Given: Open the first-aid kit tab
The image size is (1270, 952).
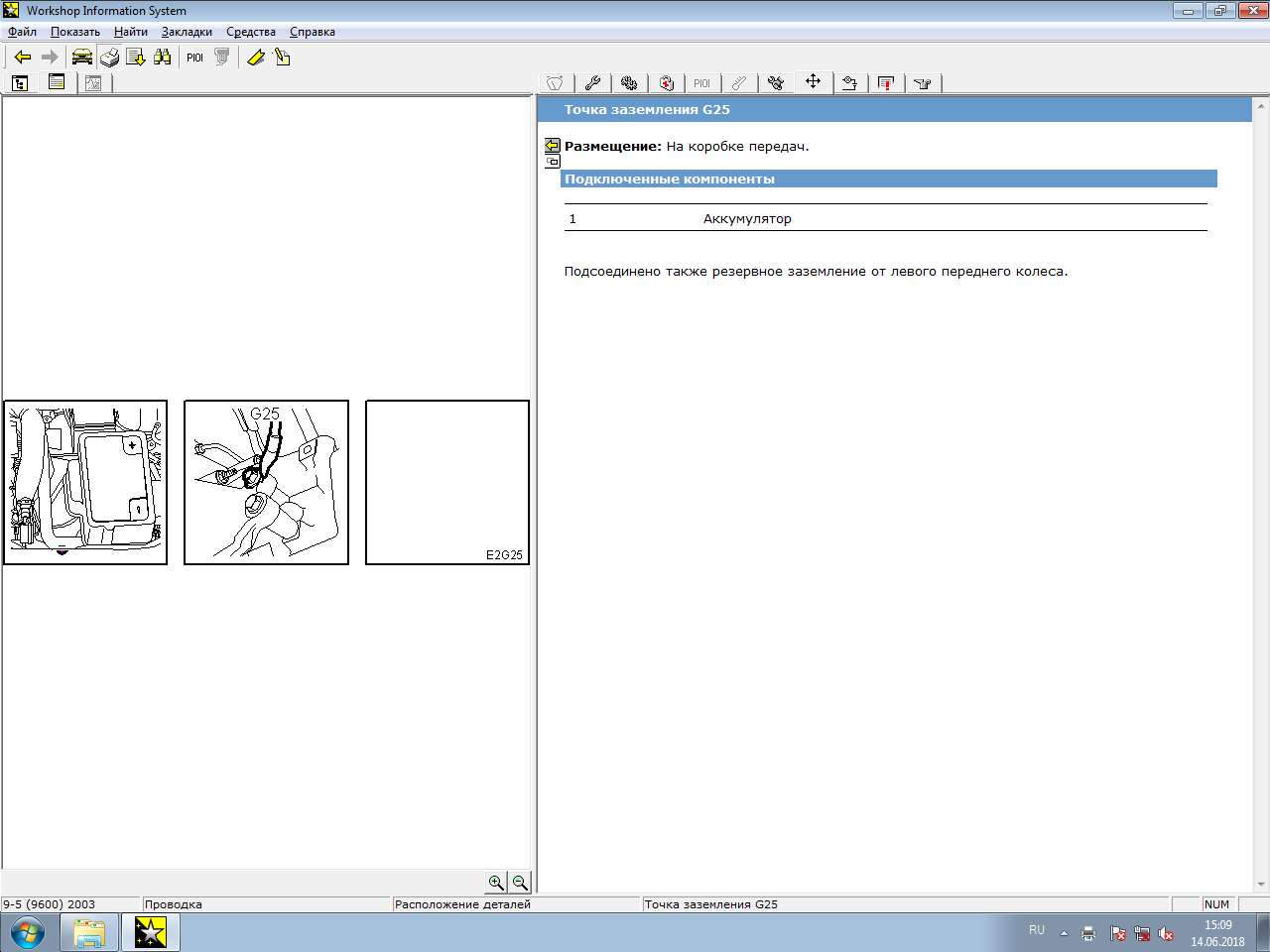Looking at the screenshot, I should click(667, 83).
